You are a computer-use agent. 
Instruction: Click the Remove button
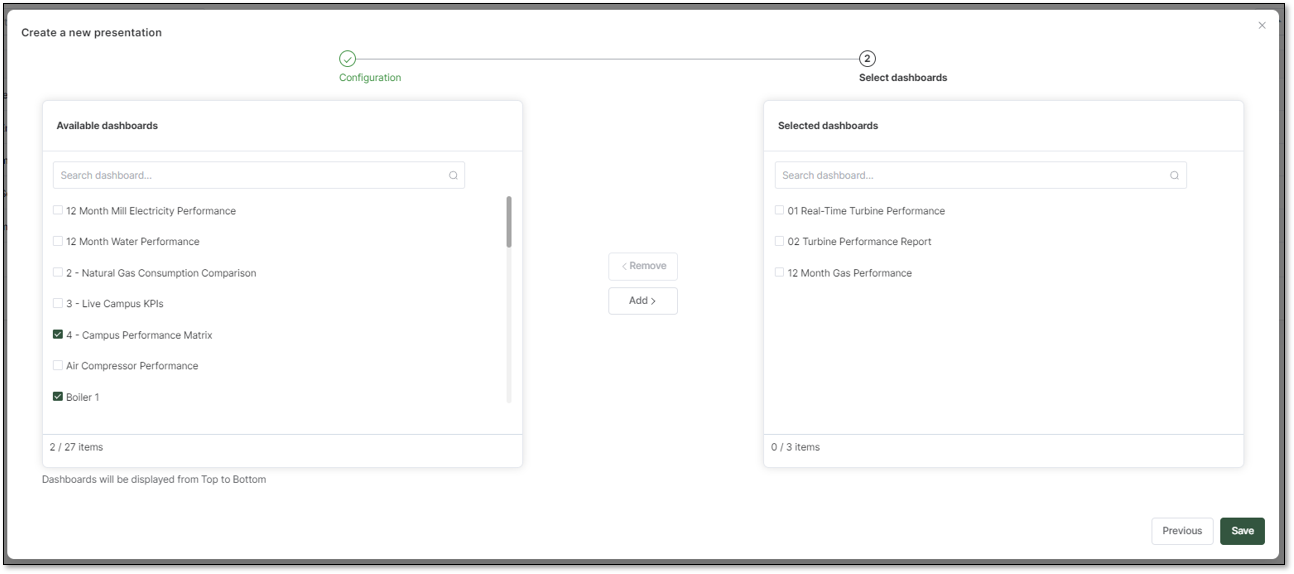pyautogui.click(x=643, y=266)
